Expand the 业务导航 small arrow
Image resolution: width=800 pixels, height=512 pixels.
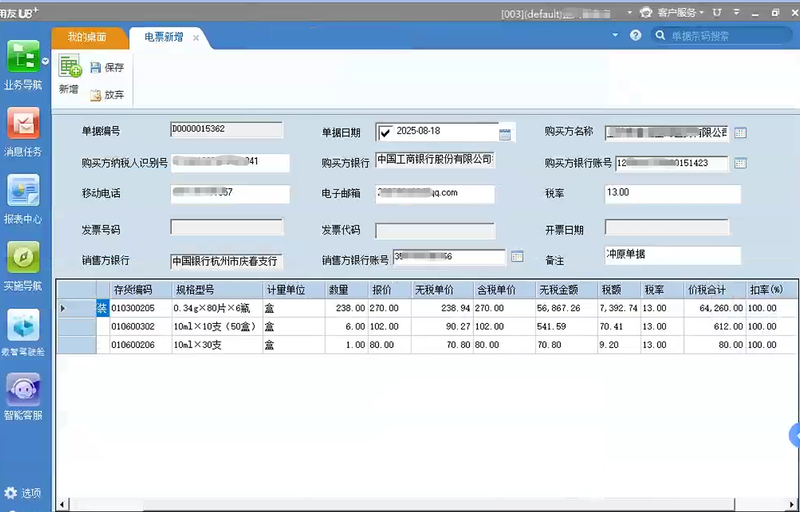point(45,61)
